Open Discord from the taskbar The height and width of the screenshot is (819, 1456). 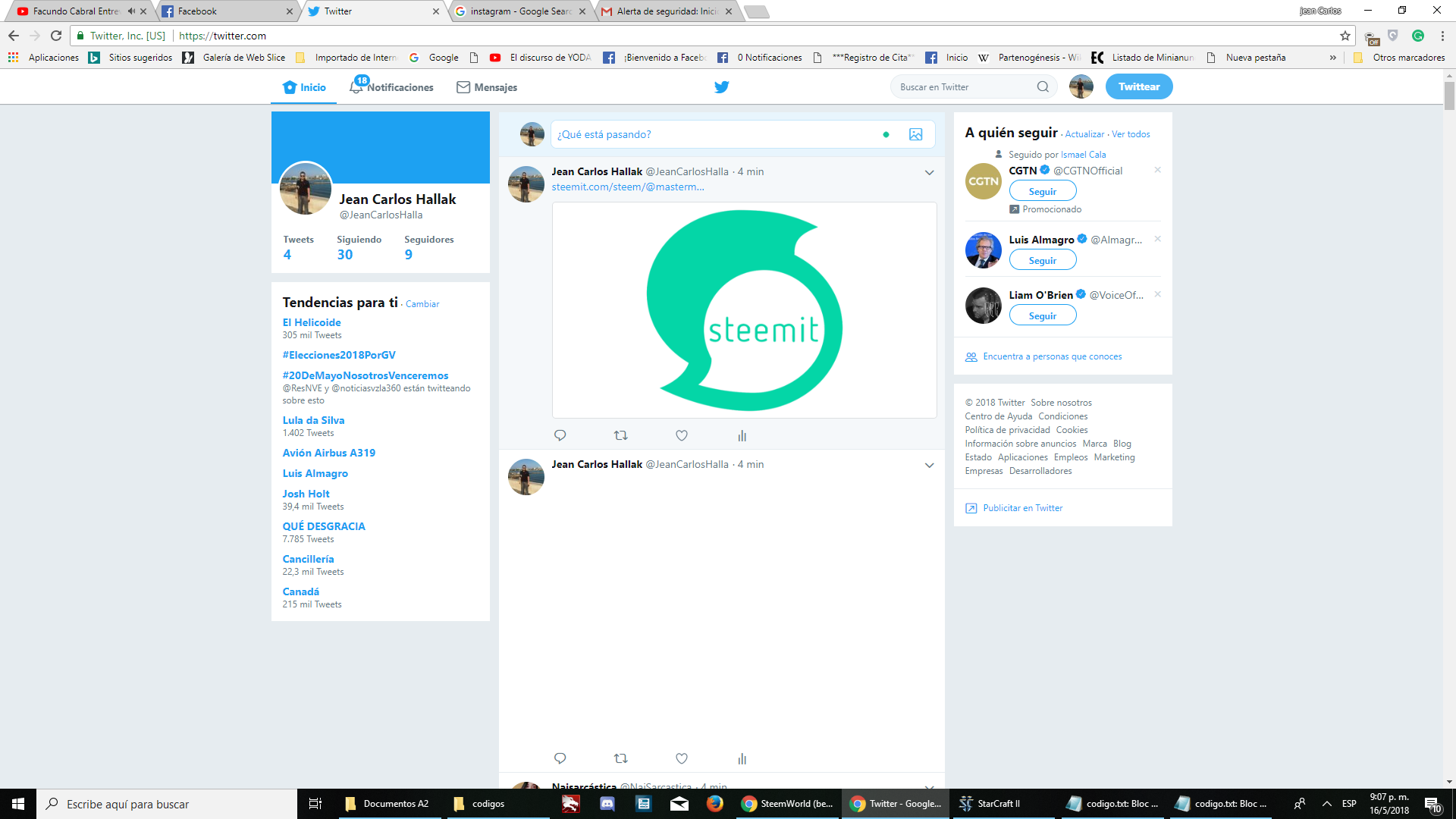pos(607,803)
